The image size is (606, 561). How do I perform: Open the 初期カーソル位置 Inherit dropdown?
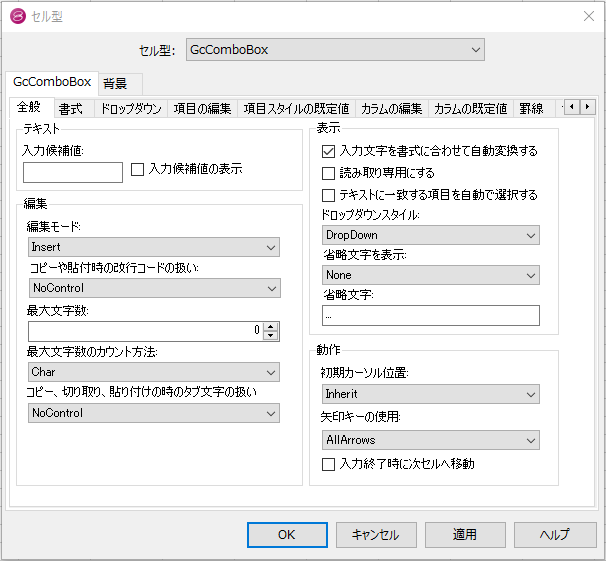click(x=431, y=394)
